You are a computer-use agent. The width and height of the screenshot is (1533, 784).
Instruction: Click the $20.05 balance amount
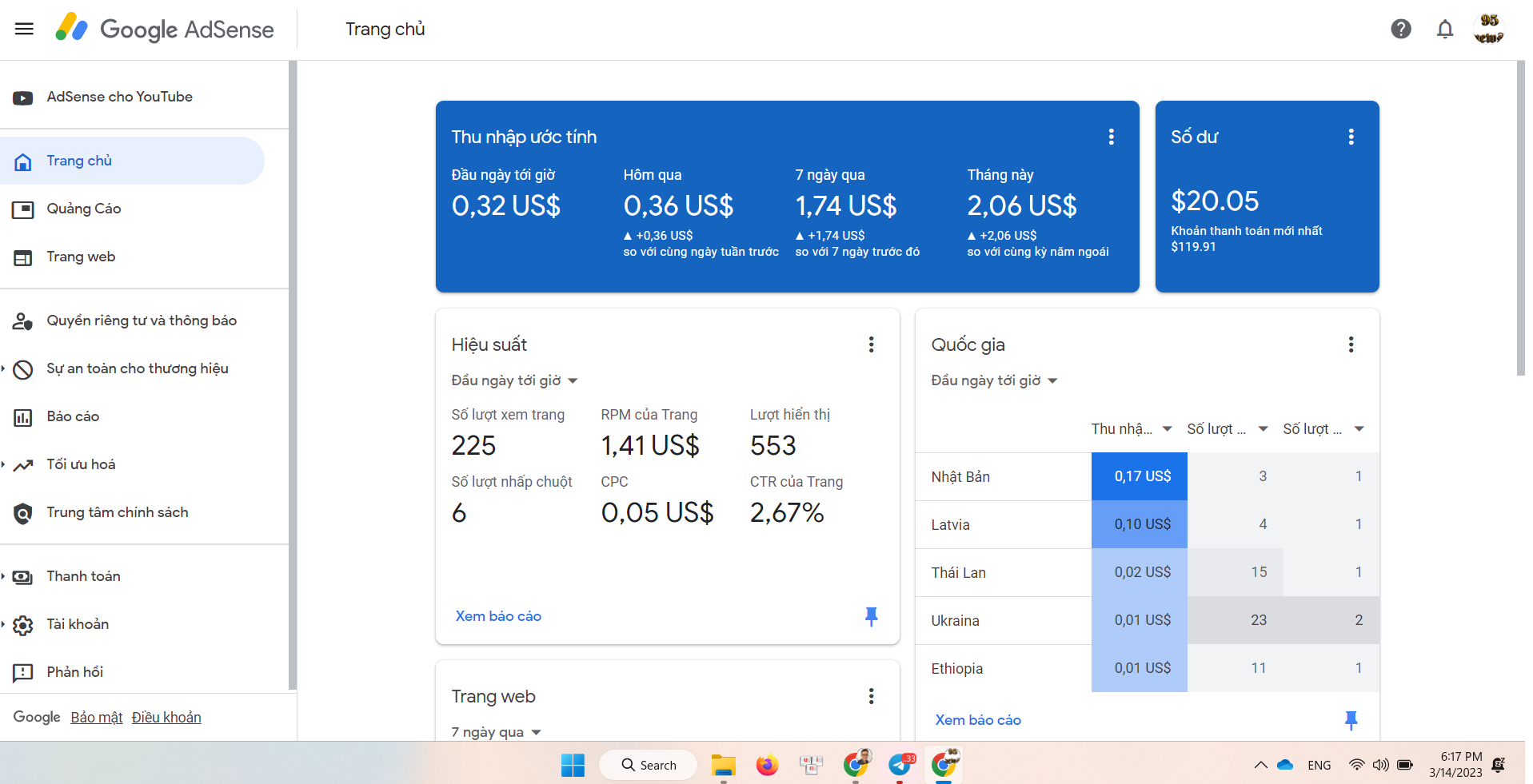(x=1215, y=201)
